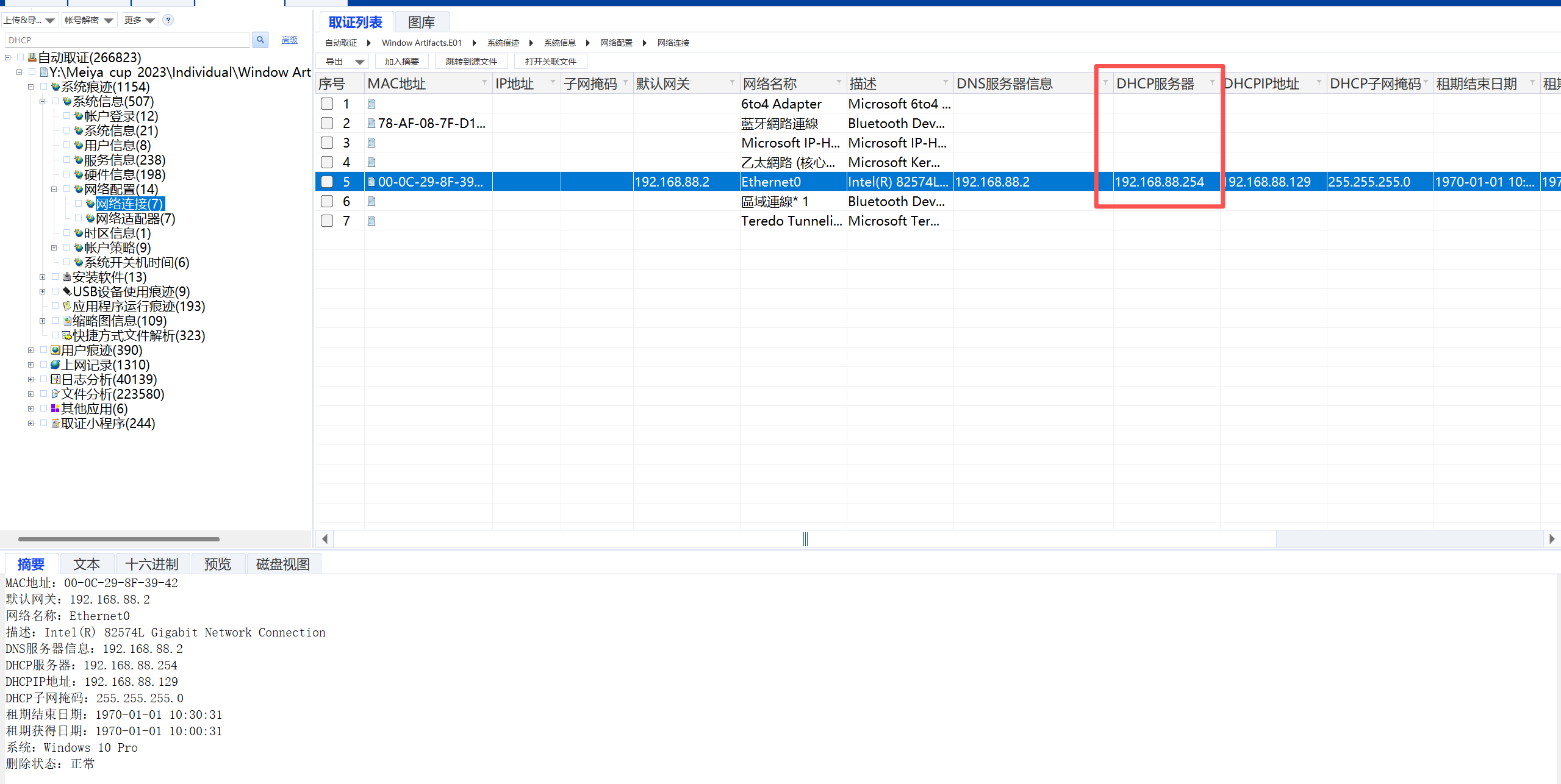Image resolution: width=1561 pixels, height=784 pixels.
Task: Click the 跳转到源文件 button
Action: (471, 62)
